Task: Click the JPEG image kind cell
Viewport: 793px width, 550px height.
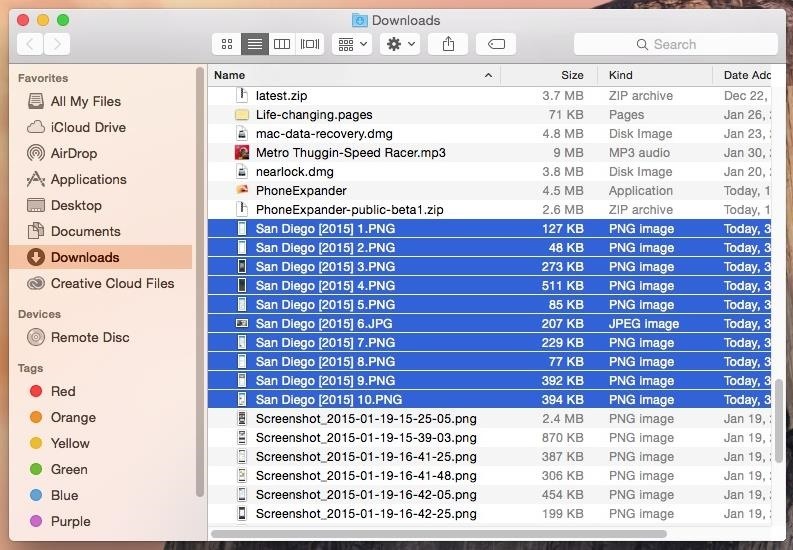Action: (644, 324)
